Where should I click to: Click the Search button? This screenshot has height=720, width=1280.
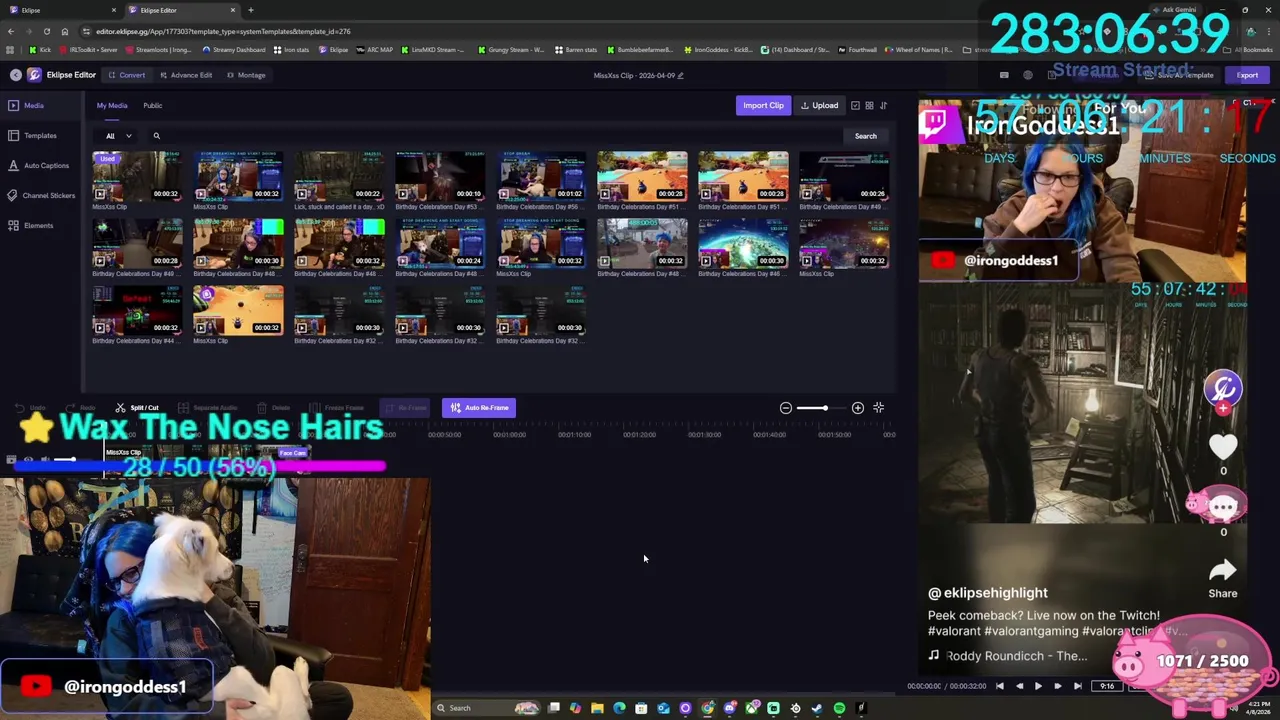[865, 136]
